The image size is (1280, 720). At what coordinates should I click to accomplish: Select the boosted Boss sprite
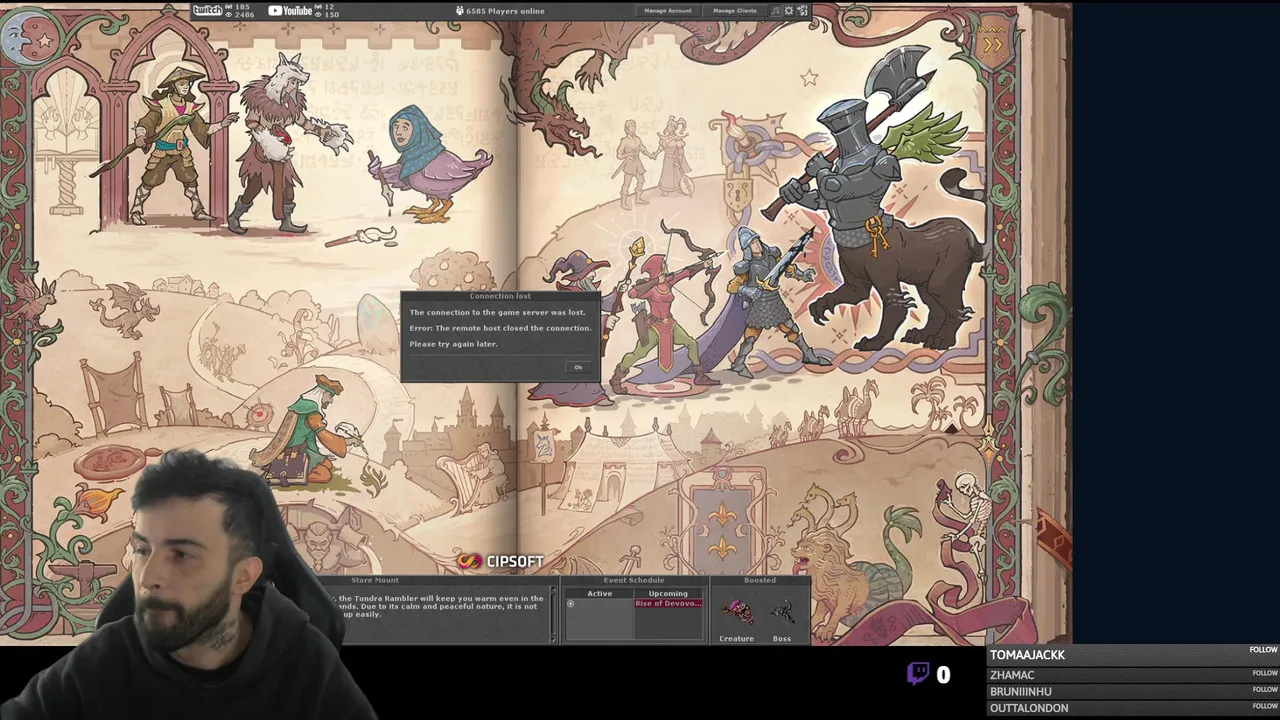[x=782, y=611]
